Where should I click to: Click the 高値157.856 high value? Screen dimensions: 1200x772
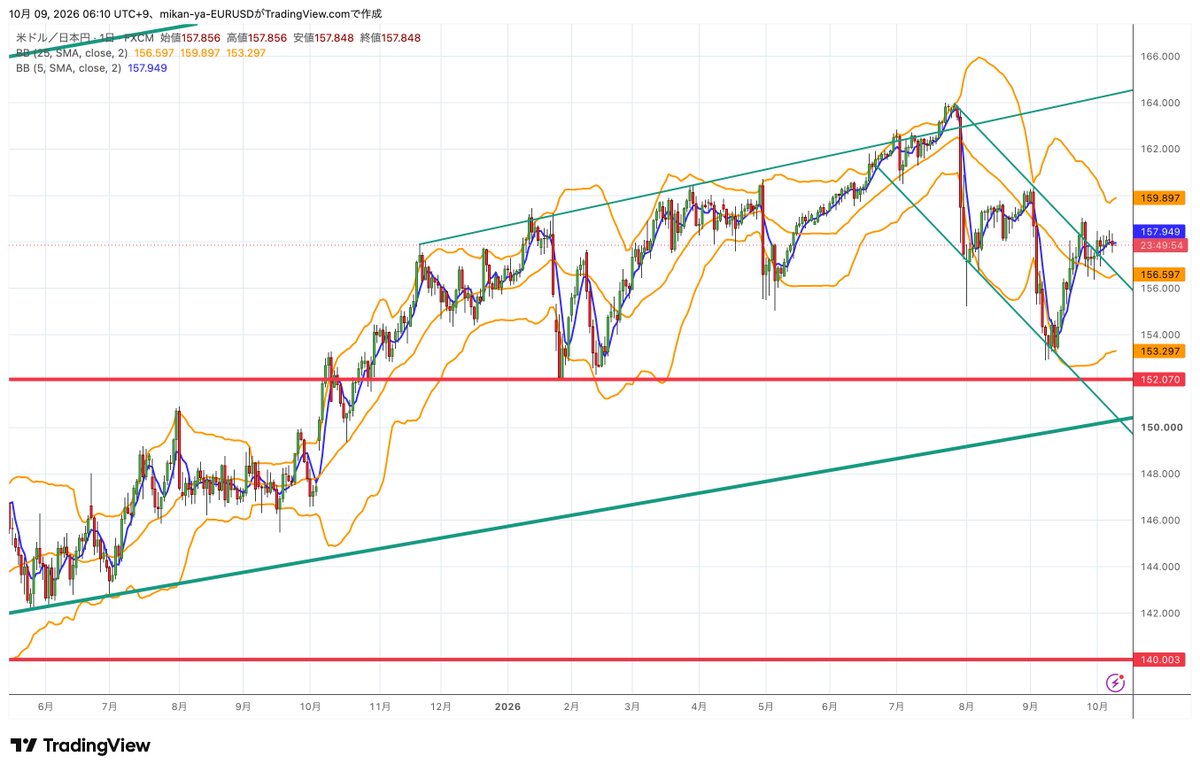[257, 37]
